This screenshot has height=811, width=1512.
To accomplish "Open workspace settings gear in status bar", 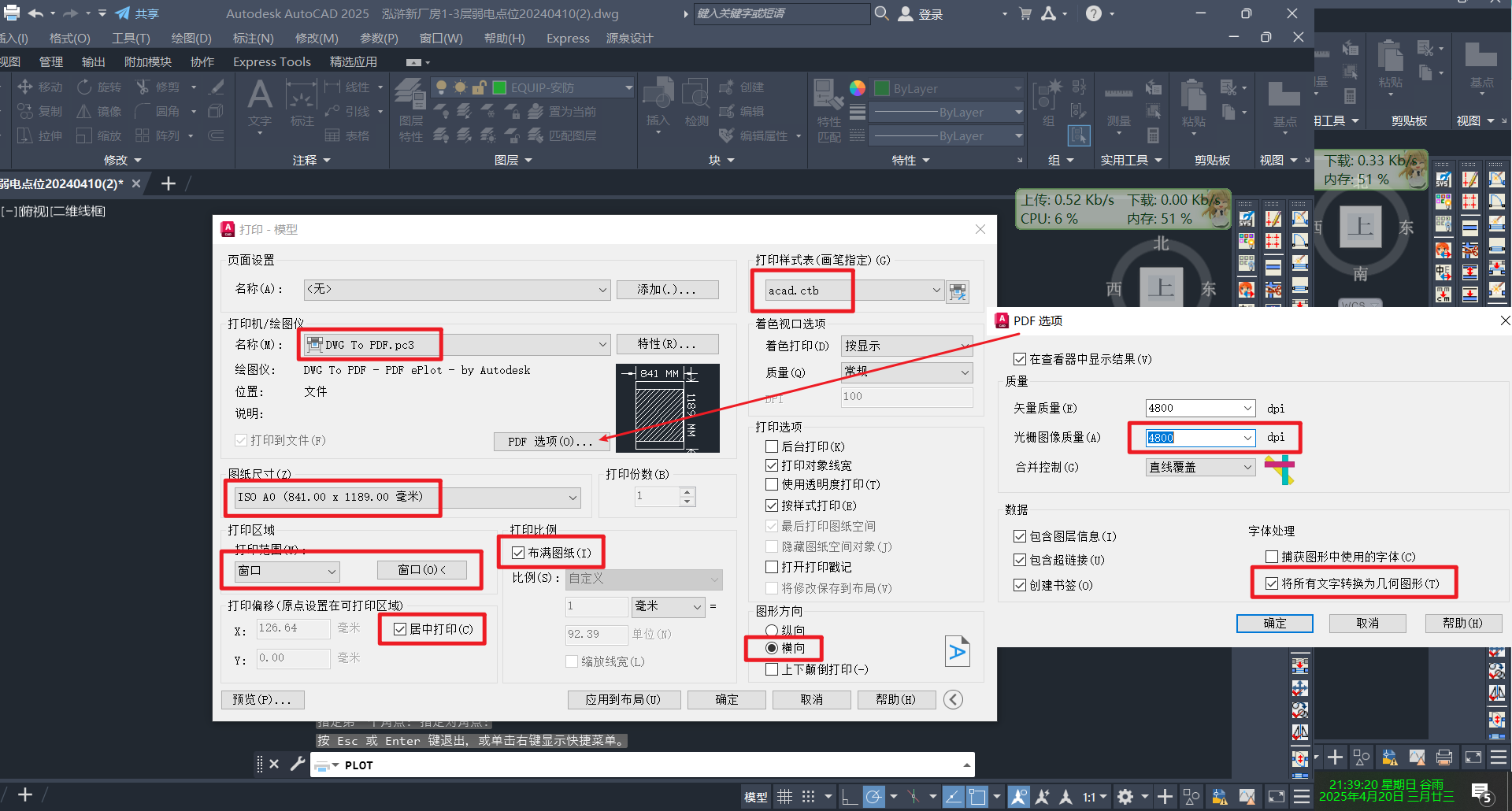I will [x=1125, y=797].
